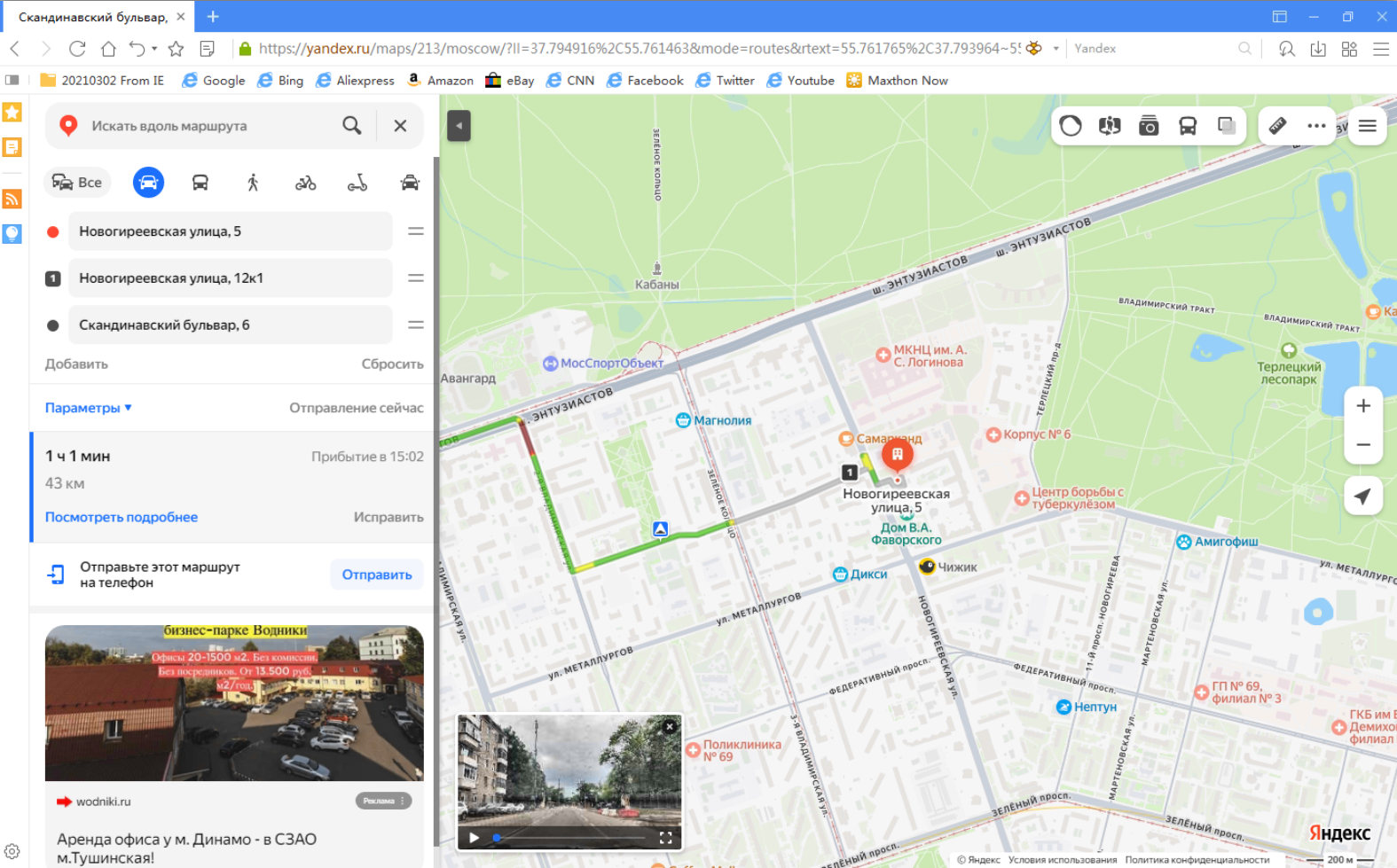Image resolution: width=1397 pixels, height=868 pixels.
Task: Open the МосСпортОбъект map marker
Action: click(x=551, y=364)
